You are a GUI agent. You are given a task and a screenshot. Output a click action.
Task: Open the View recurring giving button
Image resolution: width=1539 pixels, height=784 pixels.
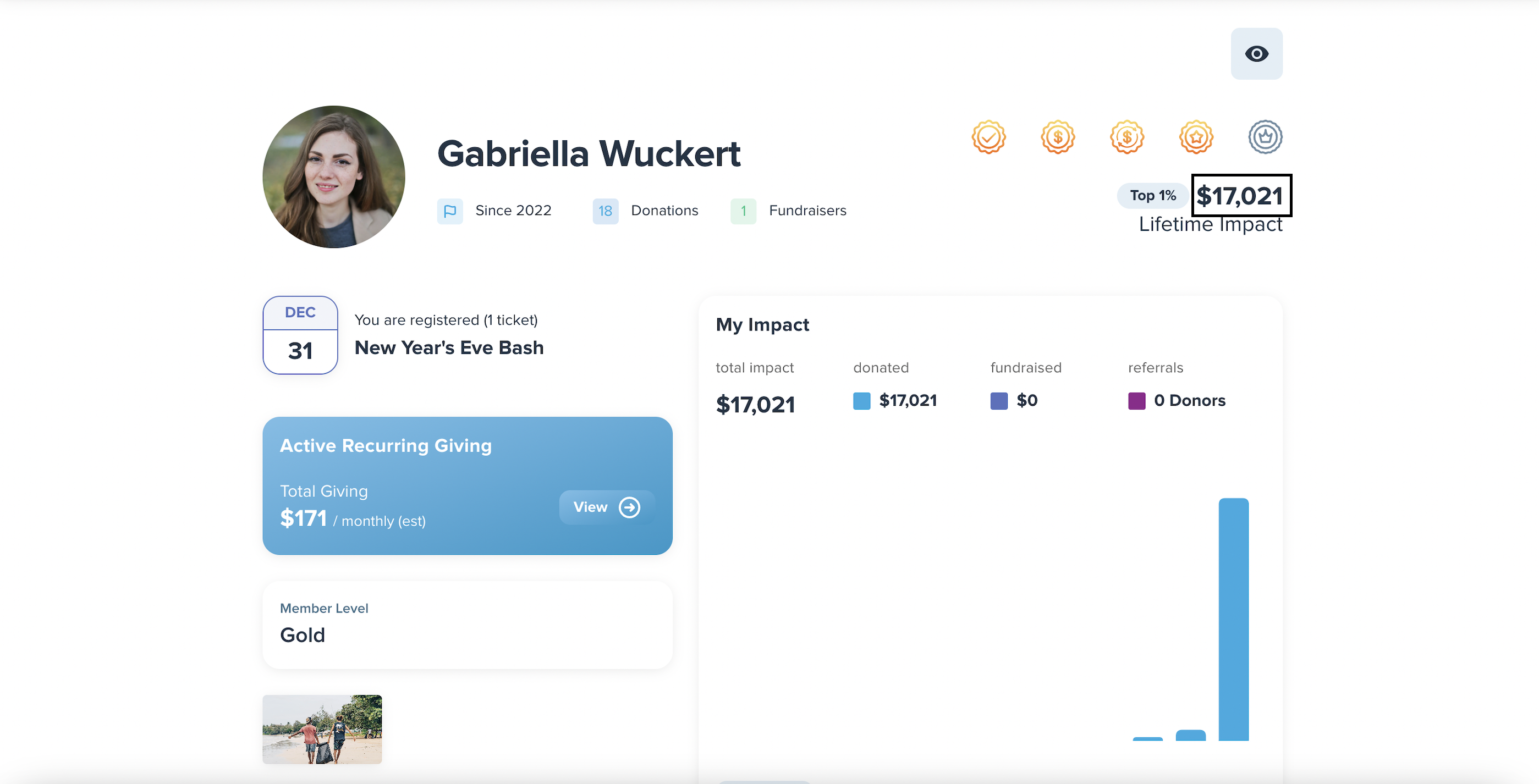point(606,507)
